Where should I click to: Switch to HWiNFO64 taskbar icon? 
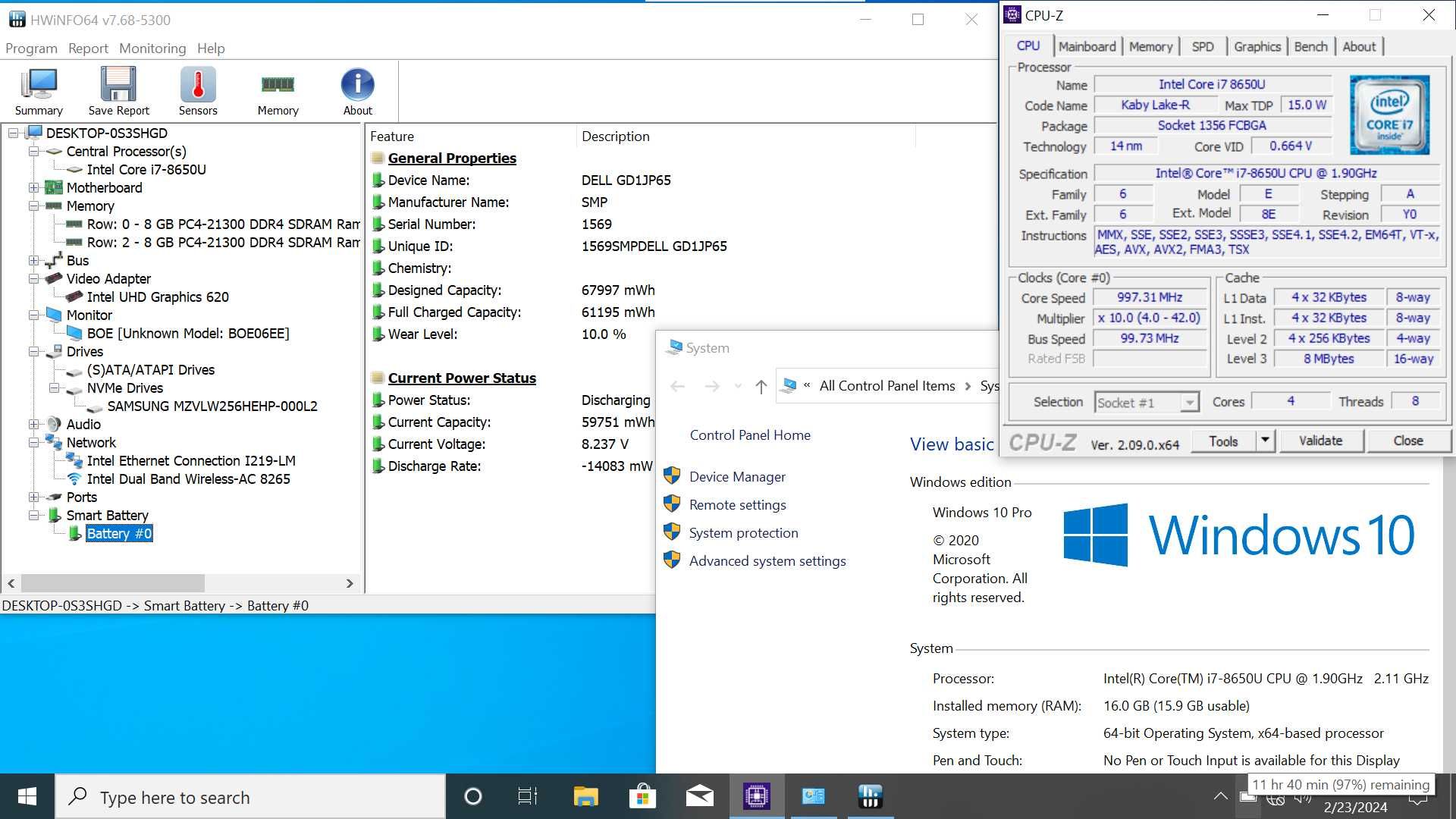point(870,796)
